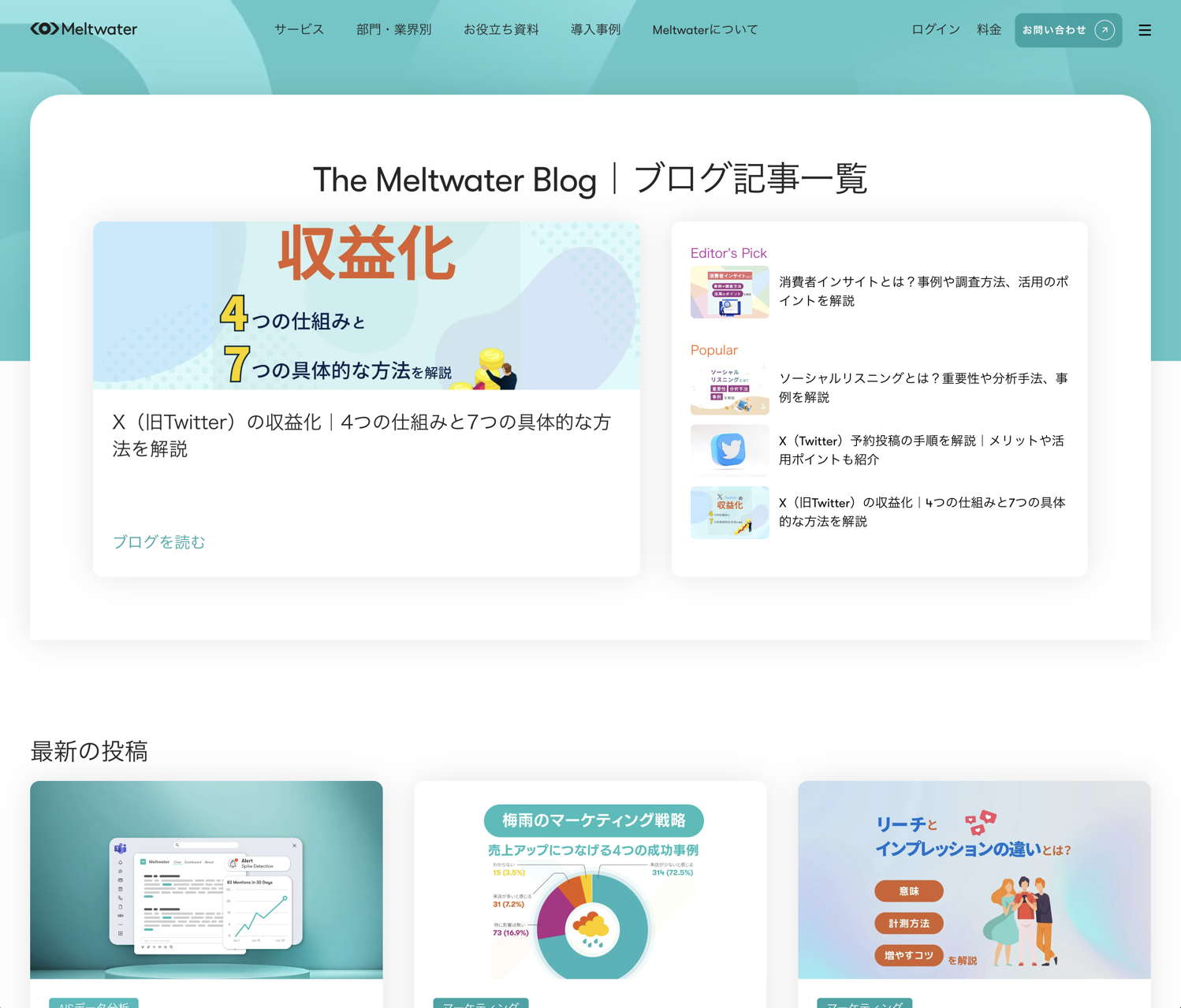This screenshot has height=1008, width=1181.
Task: Open the 部門・業界別 menu
Action: [393, 30]
